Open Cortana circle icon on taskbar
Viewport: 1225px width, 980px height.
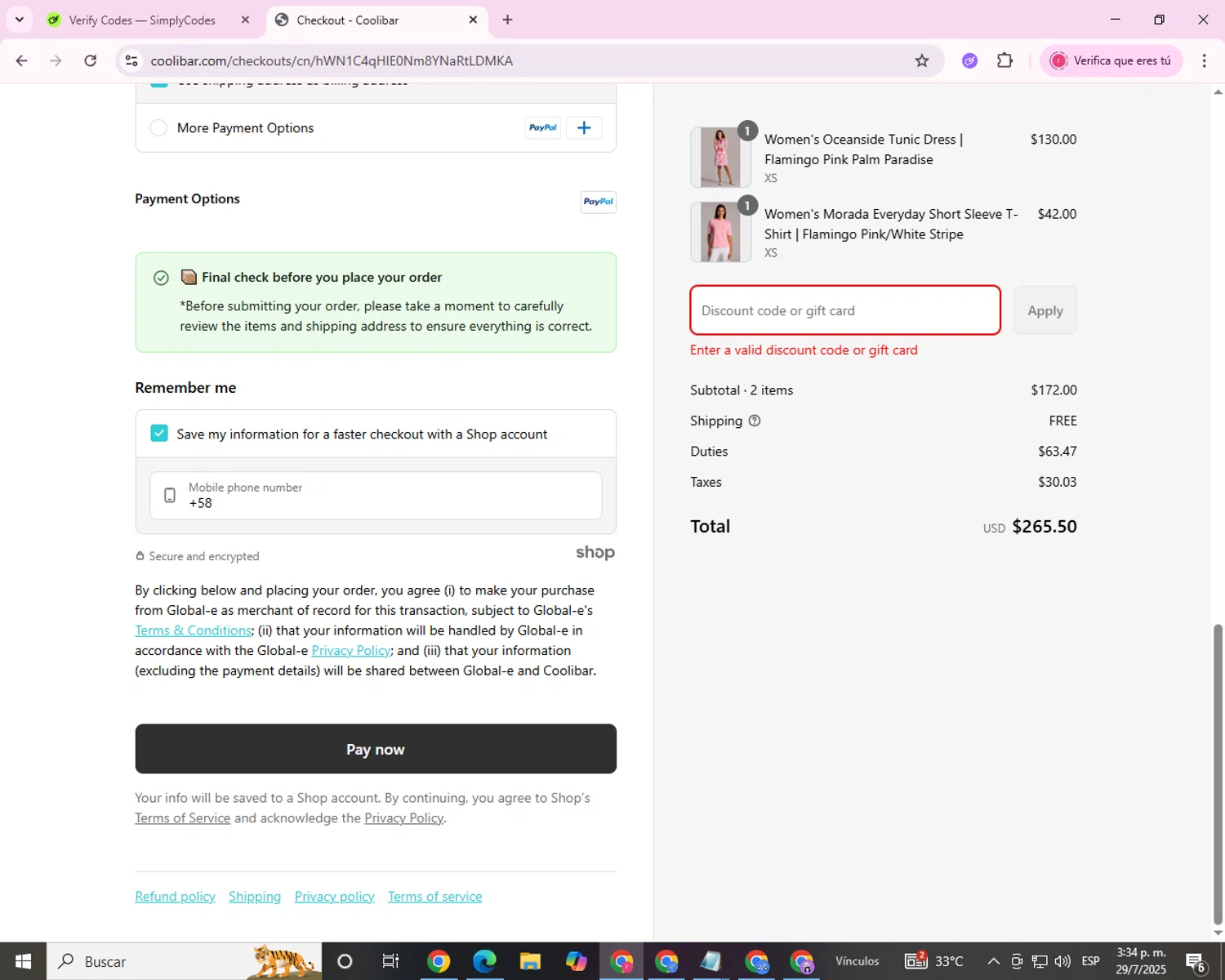tap(345, 961)
